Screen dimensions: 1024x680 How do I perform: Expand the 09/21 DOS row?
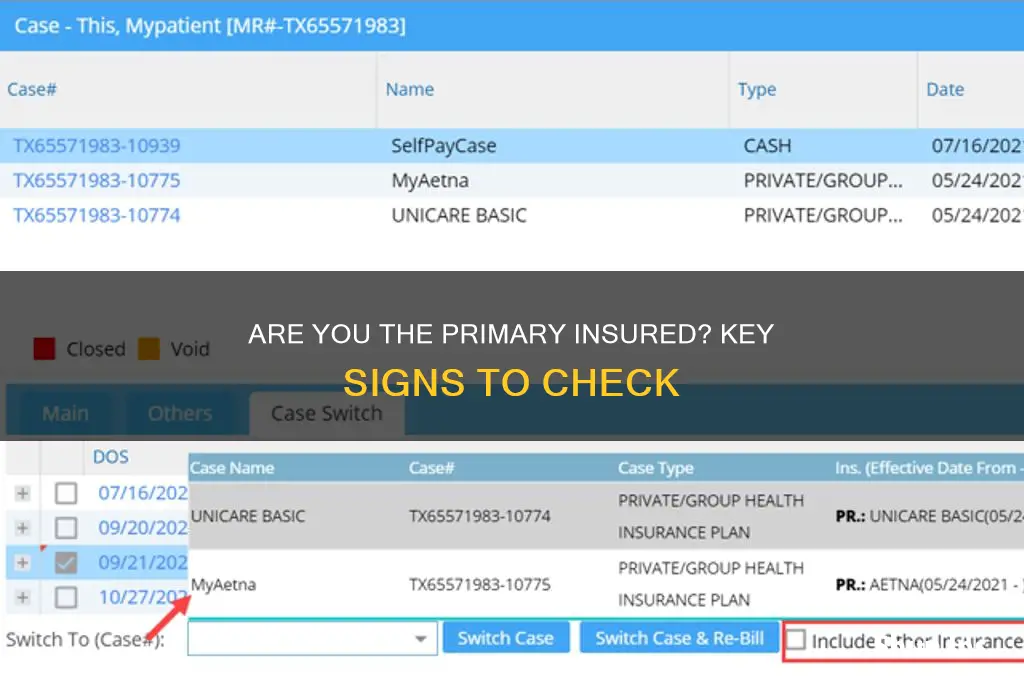23,562
